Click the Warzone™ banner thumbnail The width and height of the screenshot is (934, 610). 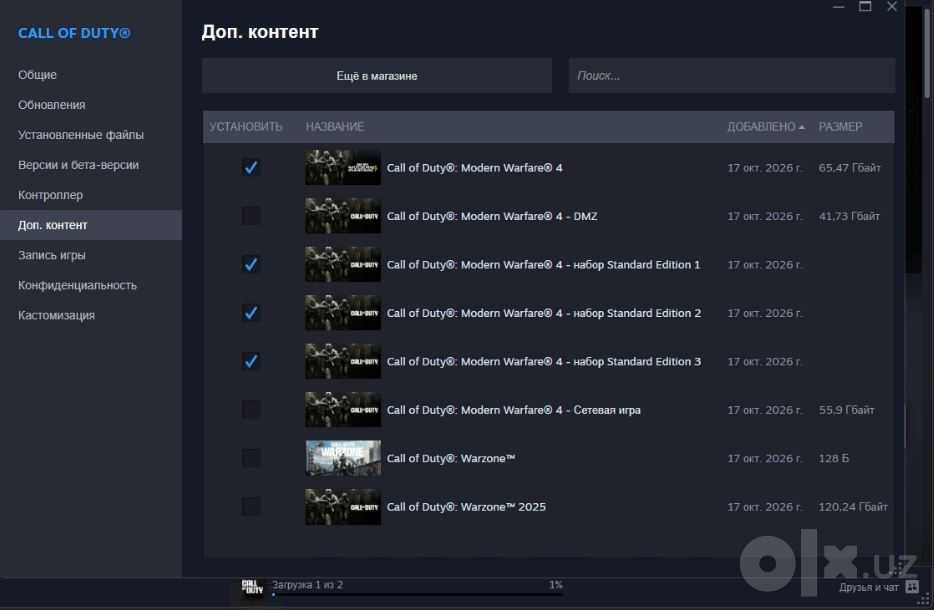click(x=343, y=458)
